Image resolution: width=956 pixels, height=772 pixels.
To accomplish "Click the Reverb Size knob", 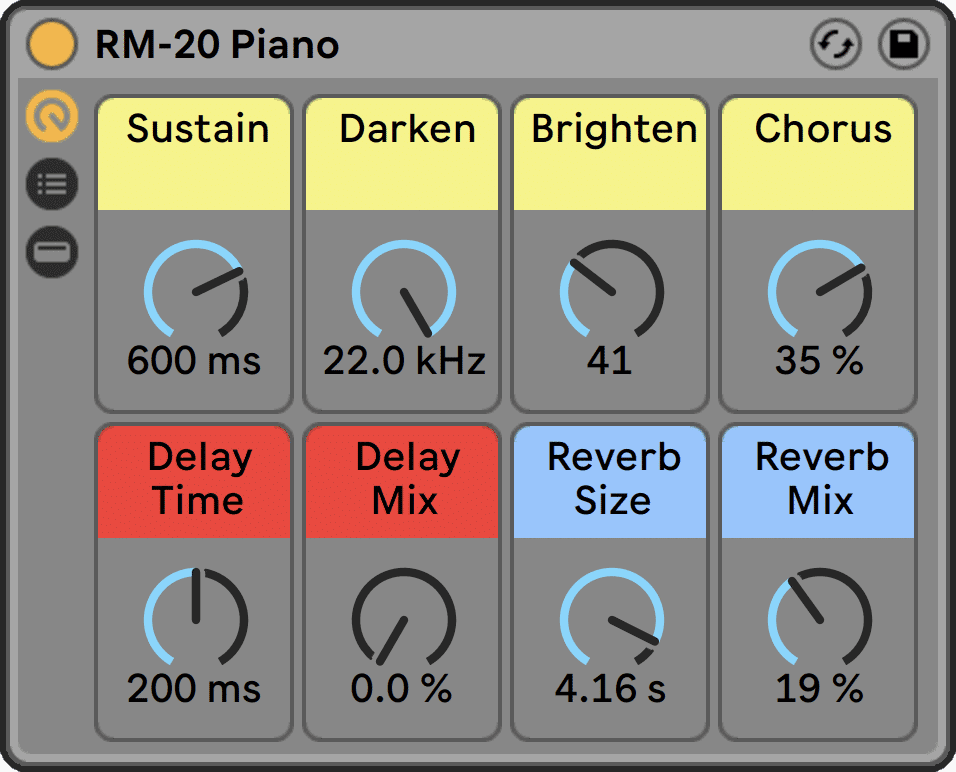I will tap(612, 620).
